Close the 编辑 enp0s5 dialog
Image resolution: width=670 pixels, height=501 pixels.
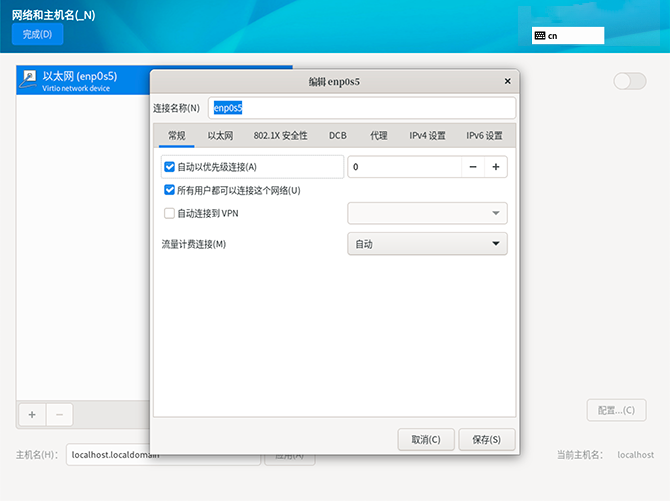pyautogui.click(x=509, y=82)
